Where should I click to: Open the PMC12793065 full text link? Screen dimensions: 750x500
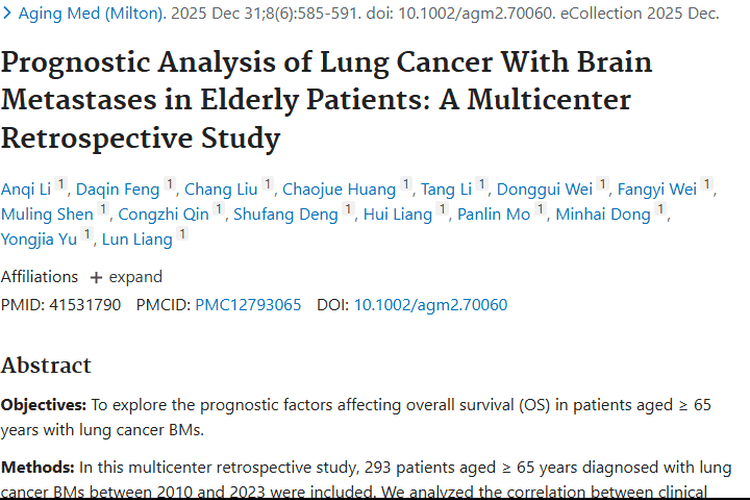point(248,305)
